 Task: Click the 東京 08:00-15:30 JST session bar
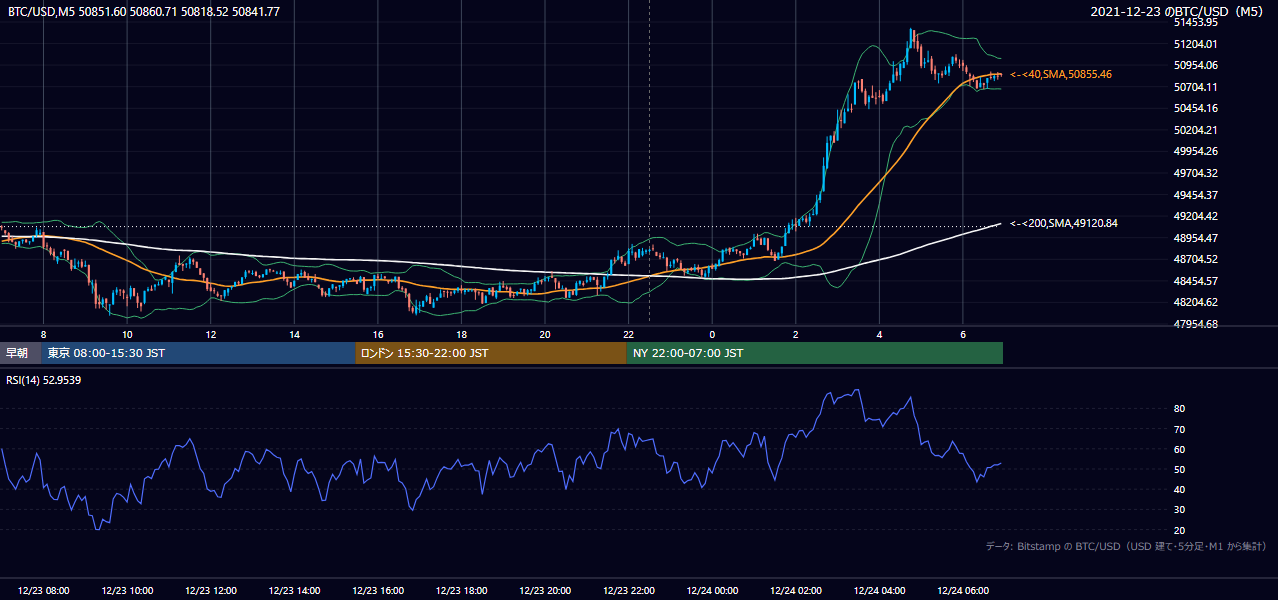pyautogui.click(x=198, y=353)
